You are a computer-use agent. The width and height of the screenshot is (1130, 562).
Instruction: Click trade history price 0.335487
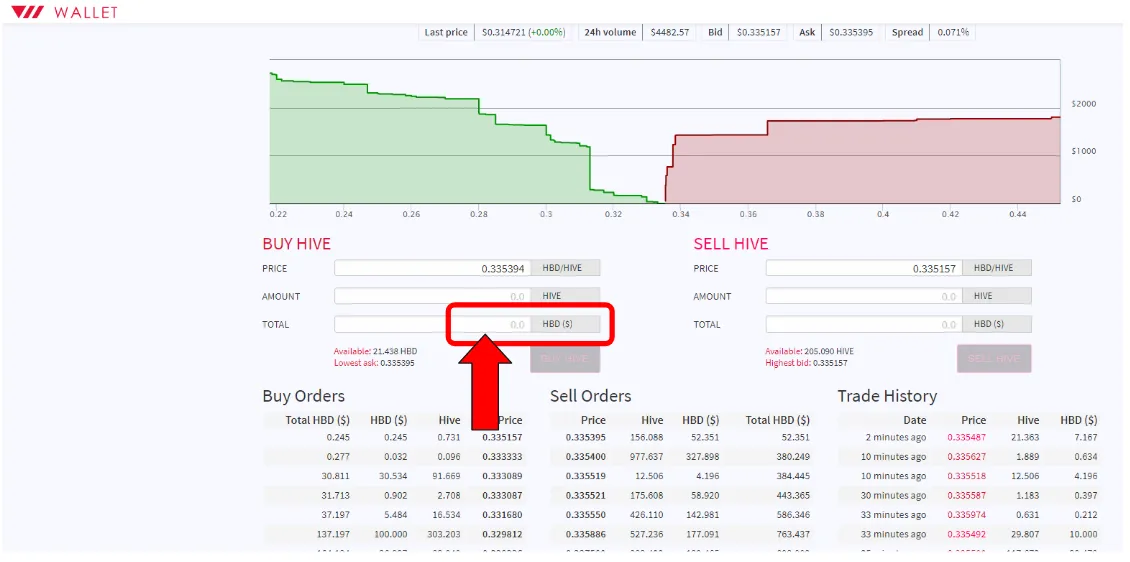(x=966, y=437)
